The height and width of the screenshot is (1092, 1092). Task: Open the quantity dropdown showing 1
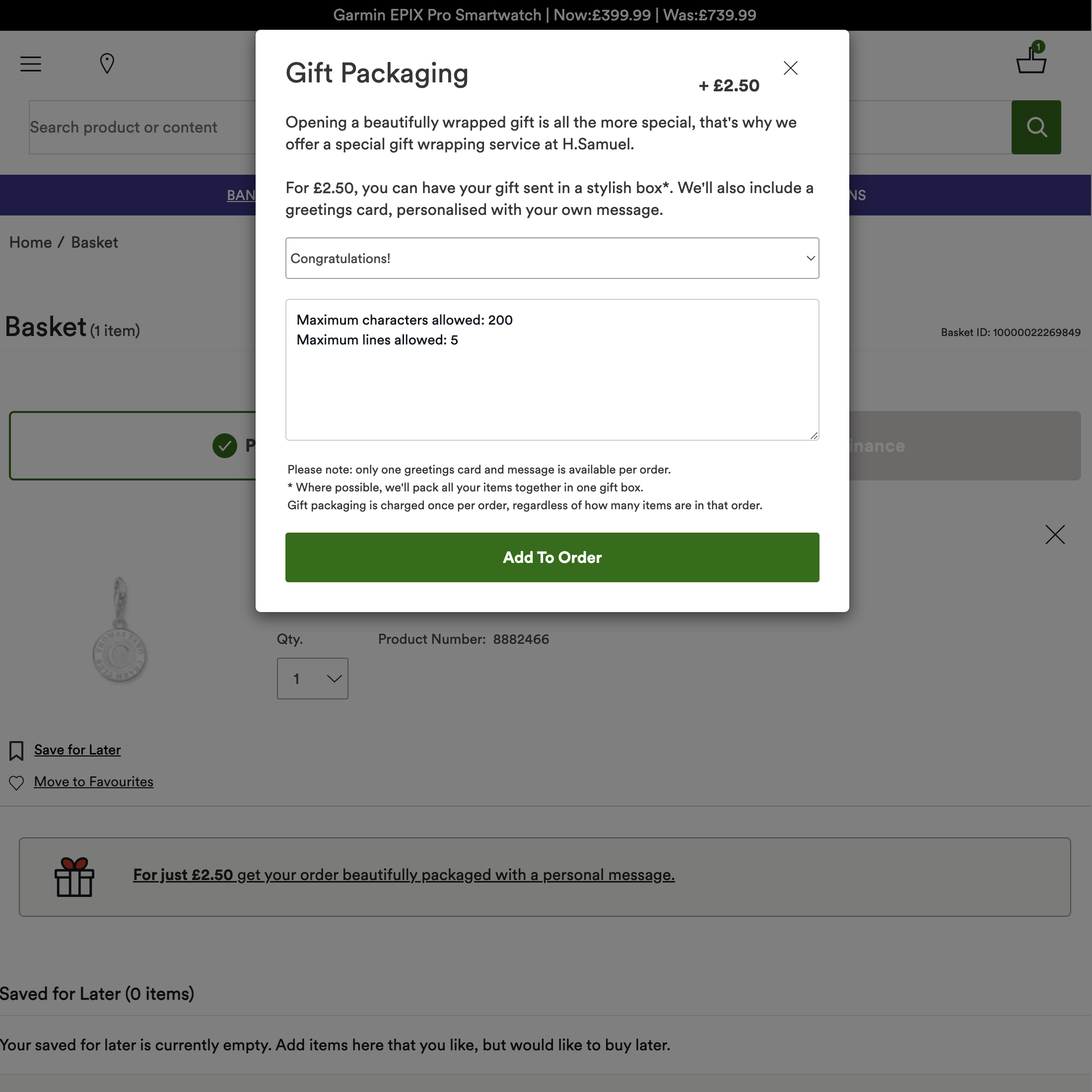click(312, 678)
